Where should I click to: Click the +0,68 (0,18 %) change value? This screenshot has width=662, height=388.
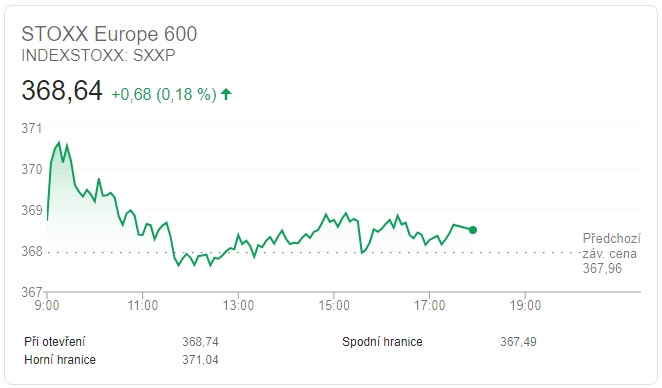pos(164,94)
